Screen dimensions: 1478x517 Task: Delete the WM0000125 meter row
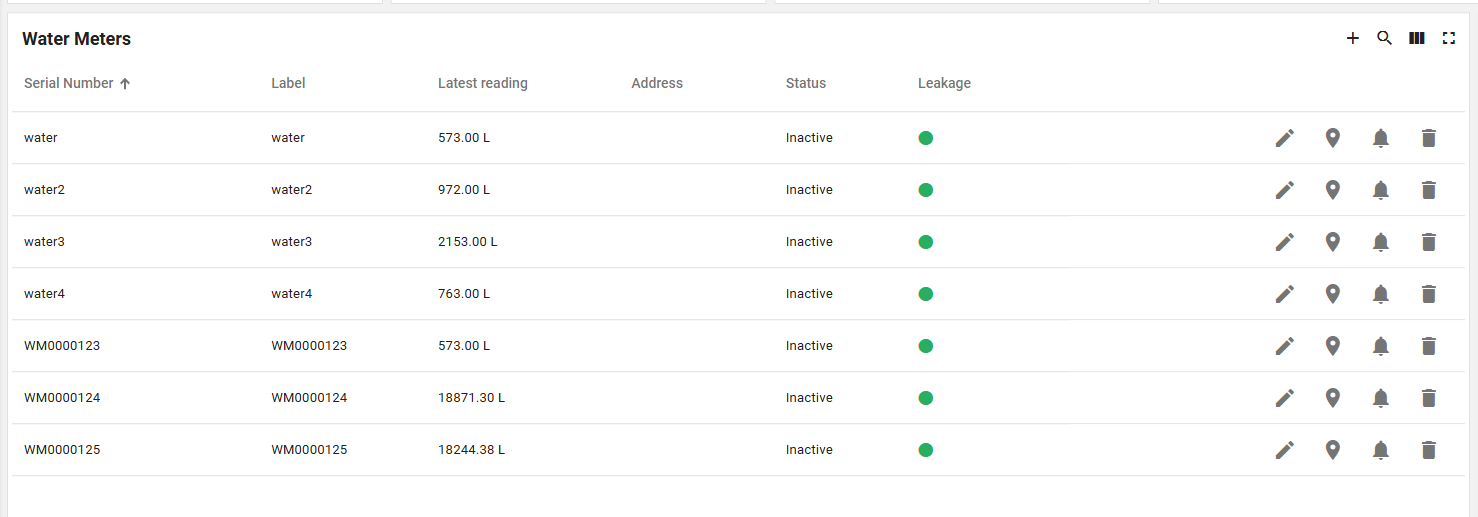tap(1429, 450)
